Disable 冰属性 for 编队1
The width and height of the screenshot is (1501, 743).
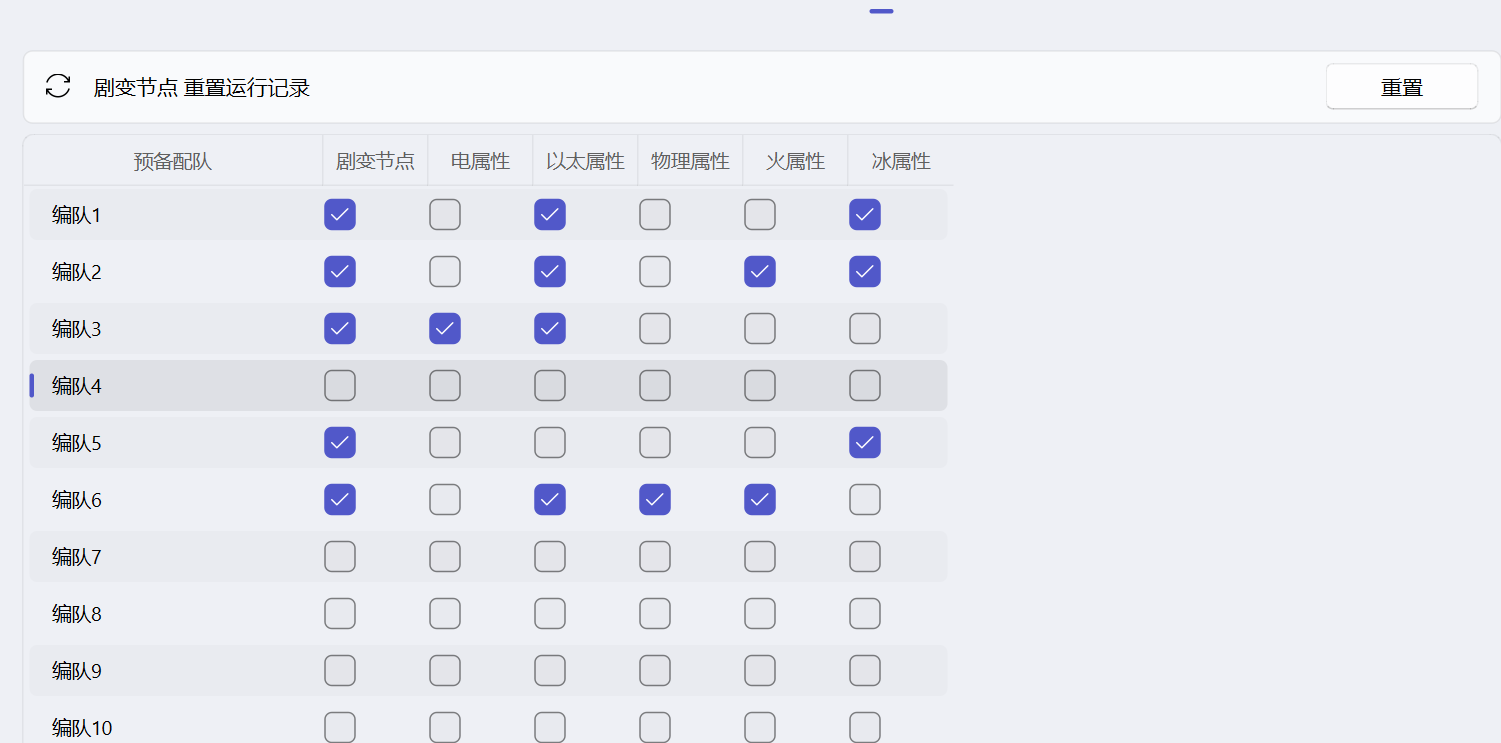point(864,214)
